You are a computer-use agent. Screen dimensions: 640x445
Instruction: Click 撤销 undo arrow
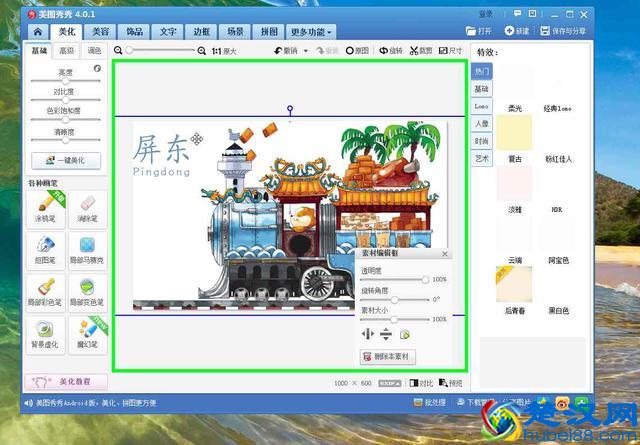pyautogui.click(x=286, y=51)
